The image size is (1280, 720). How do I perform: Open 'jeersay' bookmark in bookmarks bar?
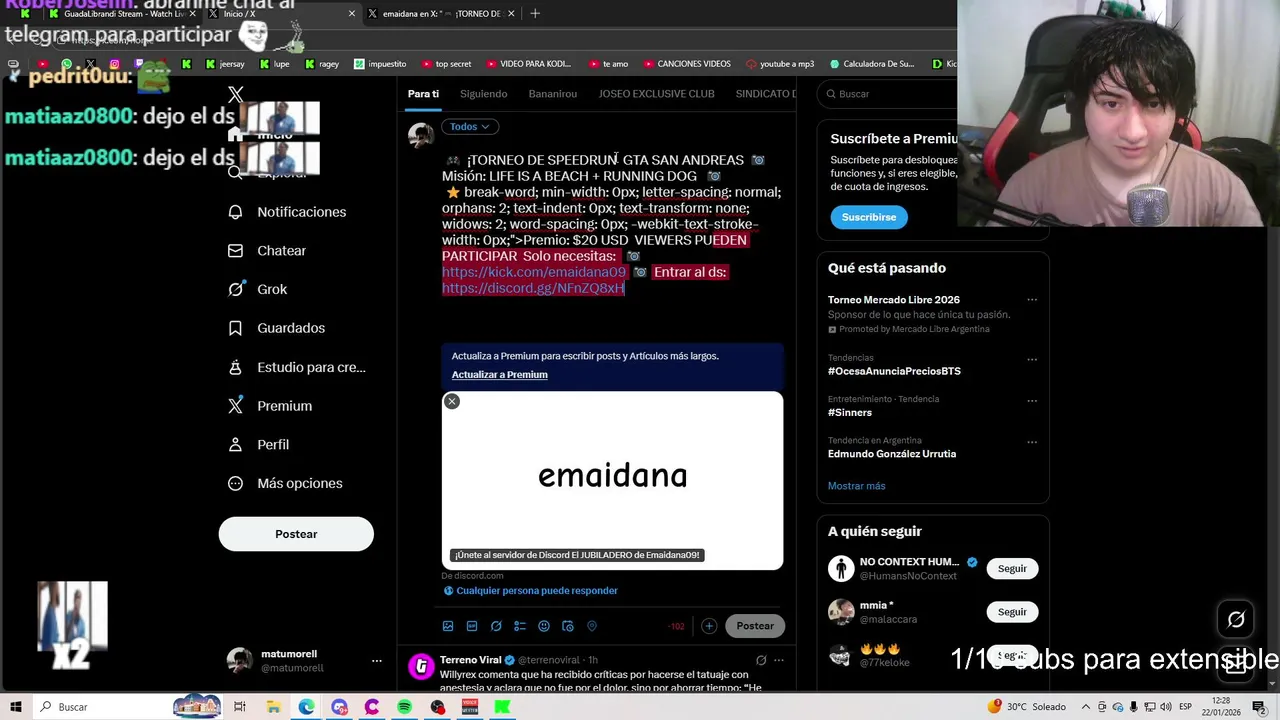click(225, 64)
